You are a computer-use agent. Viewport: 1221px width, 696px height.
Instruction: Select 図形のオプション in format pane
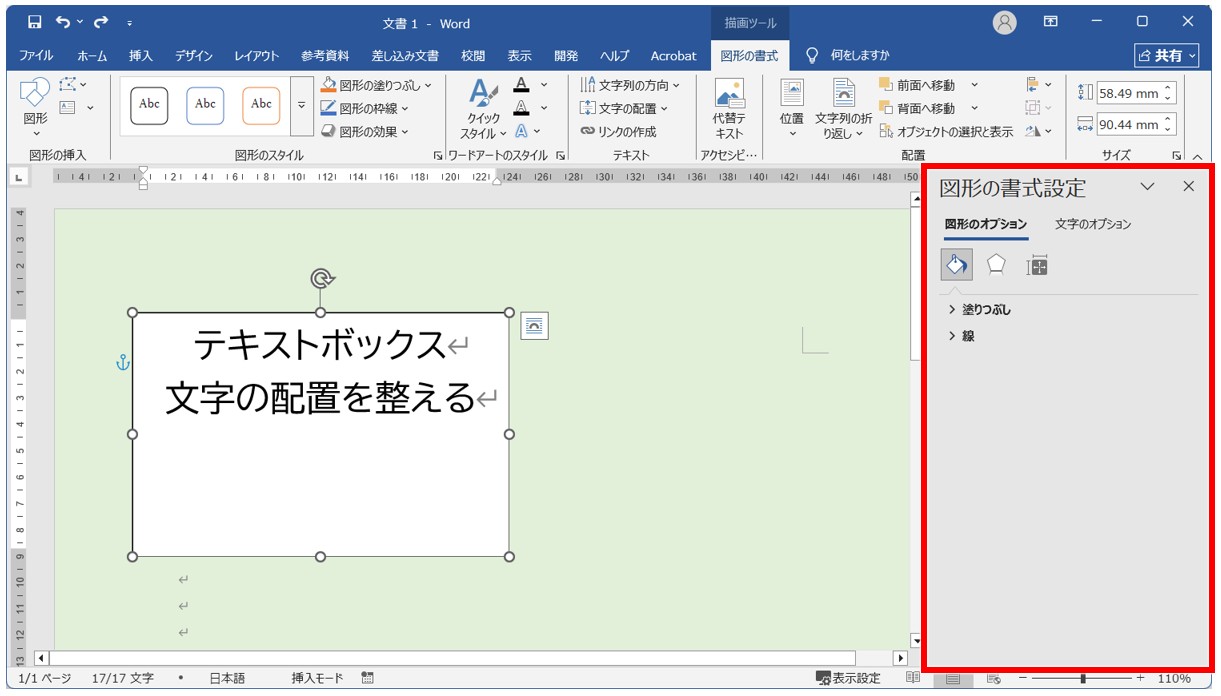click(x=986, y=224)
